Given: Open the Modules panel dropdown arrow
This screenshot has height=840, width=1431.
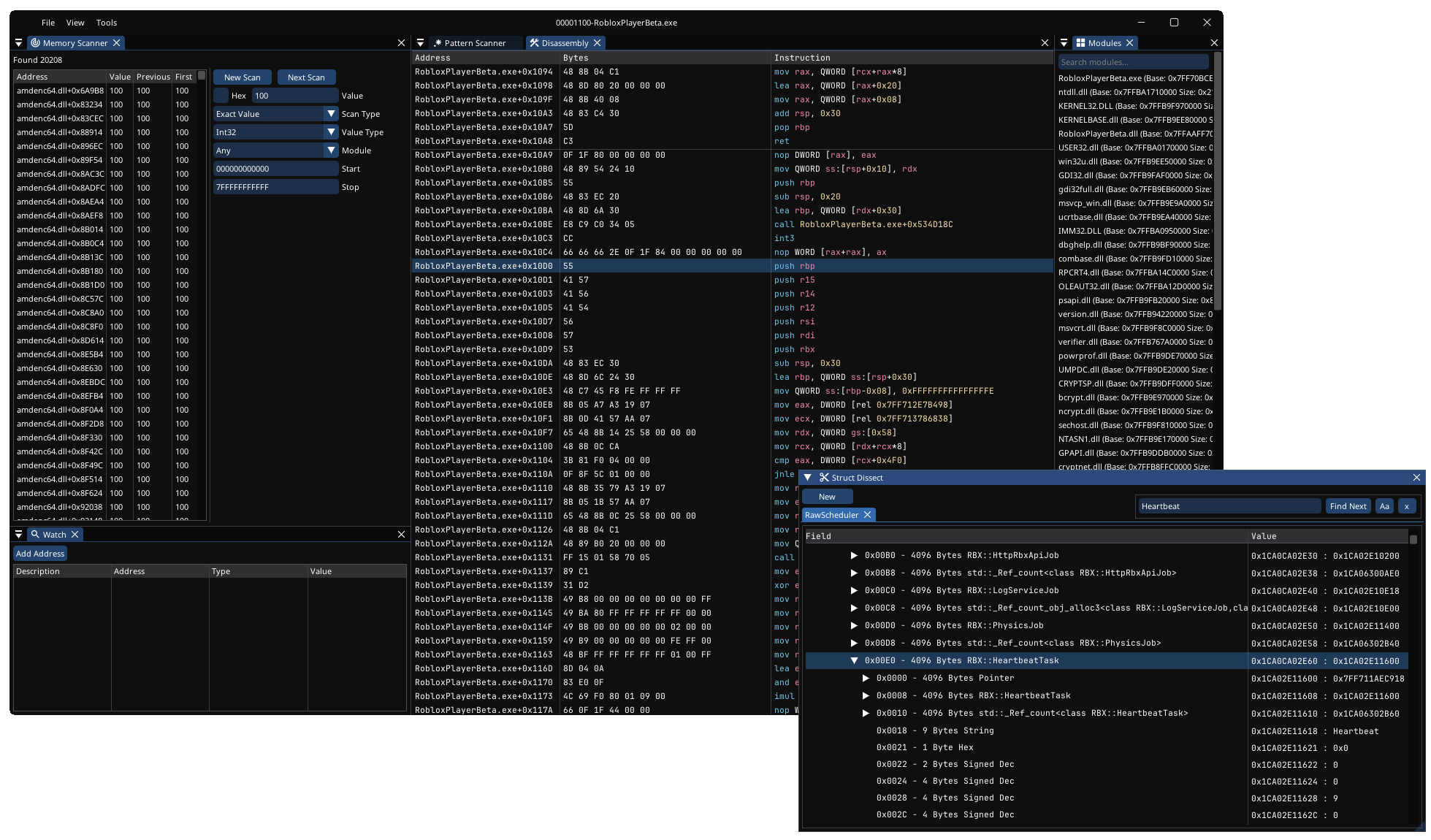Looking at the screenshot, I should tap(1064, 43).
